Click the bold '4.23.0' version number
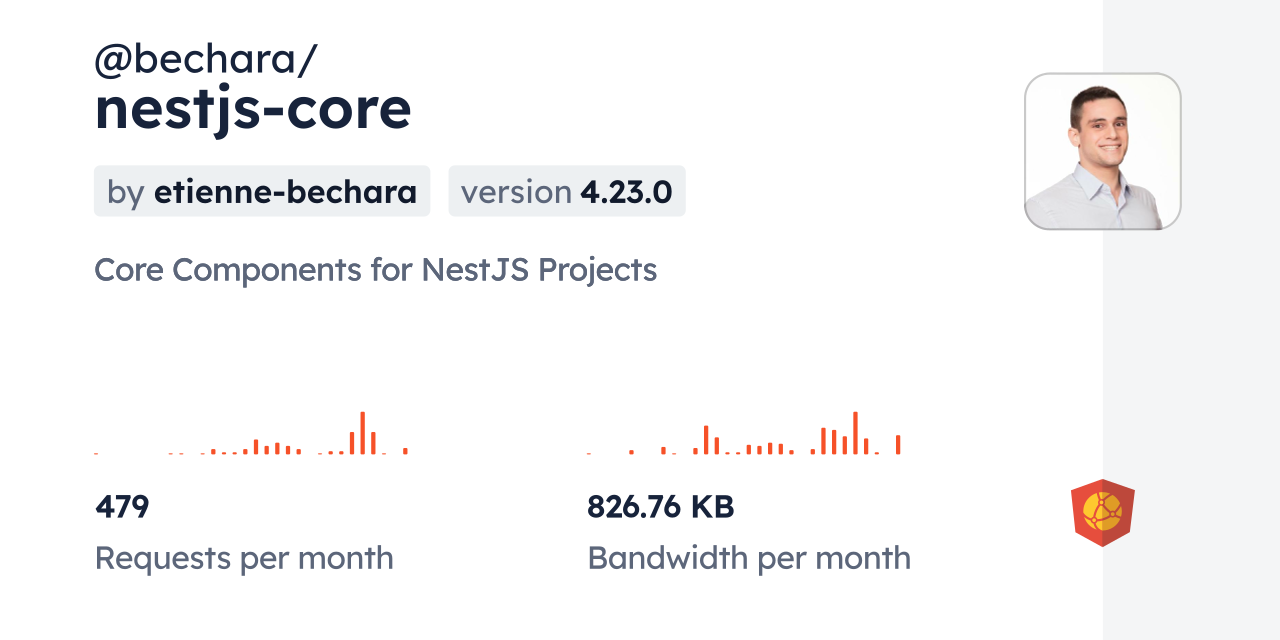Viewport: 1280px width, 640px height. point(626,191)
